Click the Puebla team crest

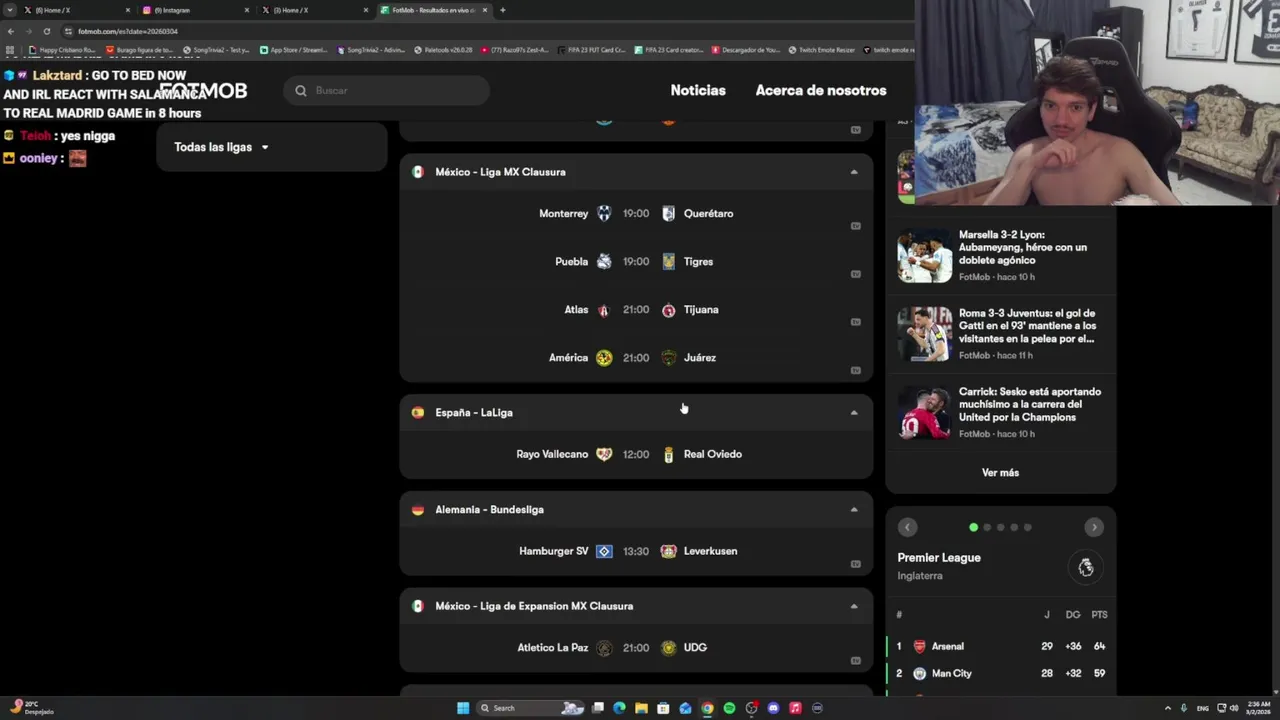pyautogui.click(x=604, y=261)
